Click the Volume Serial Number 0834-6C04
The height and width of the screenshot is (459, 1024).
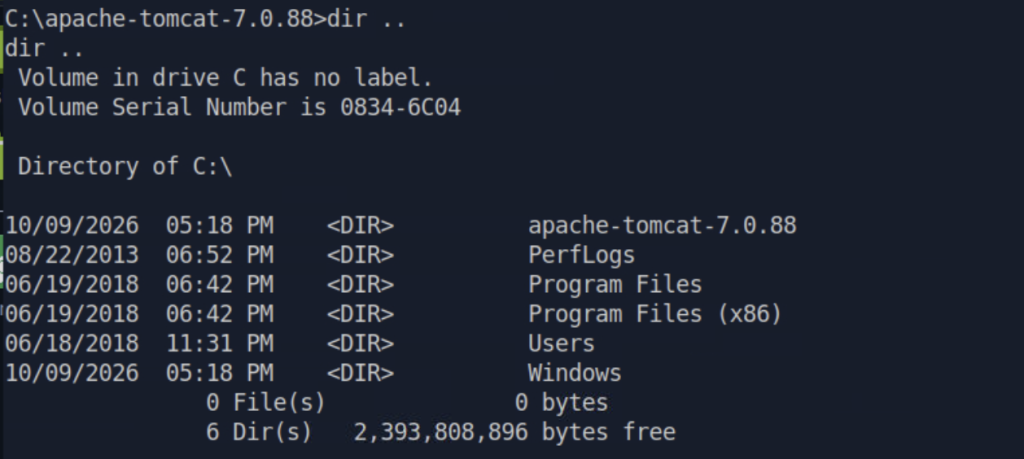coord(401,107)
